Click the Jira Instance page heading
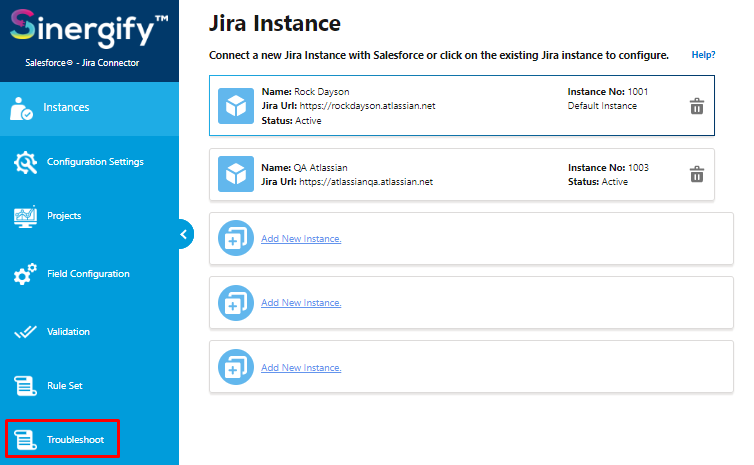 (275, 23)
